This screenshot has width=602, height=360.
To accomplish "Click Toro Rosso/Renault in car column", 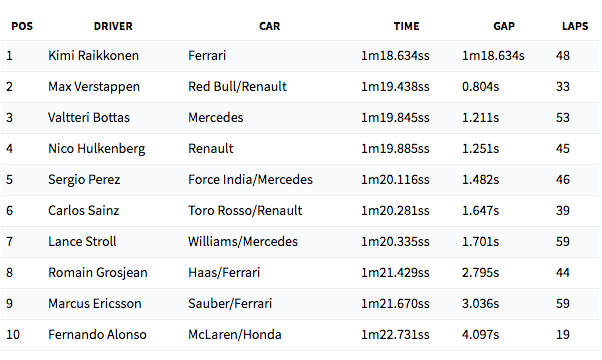I will (x=245, y=211).
